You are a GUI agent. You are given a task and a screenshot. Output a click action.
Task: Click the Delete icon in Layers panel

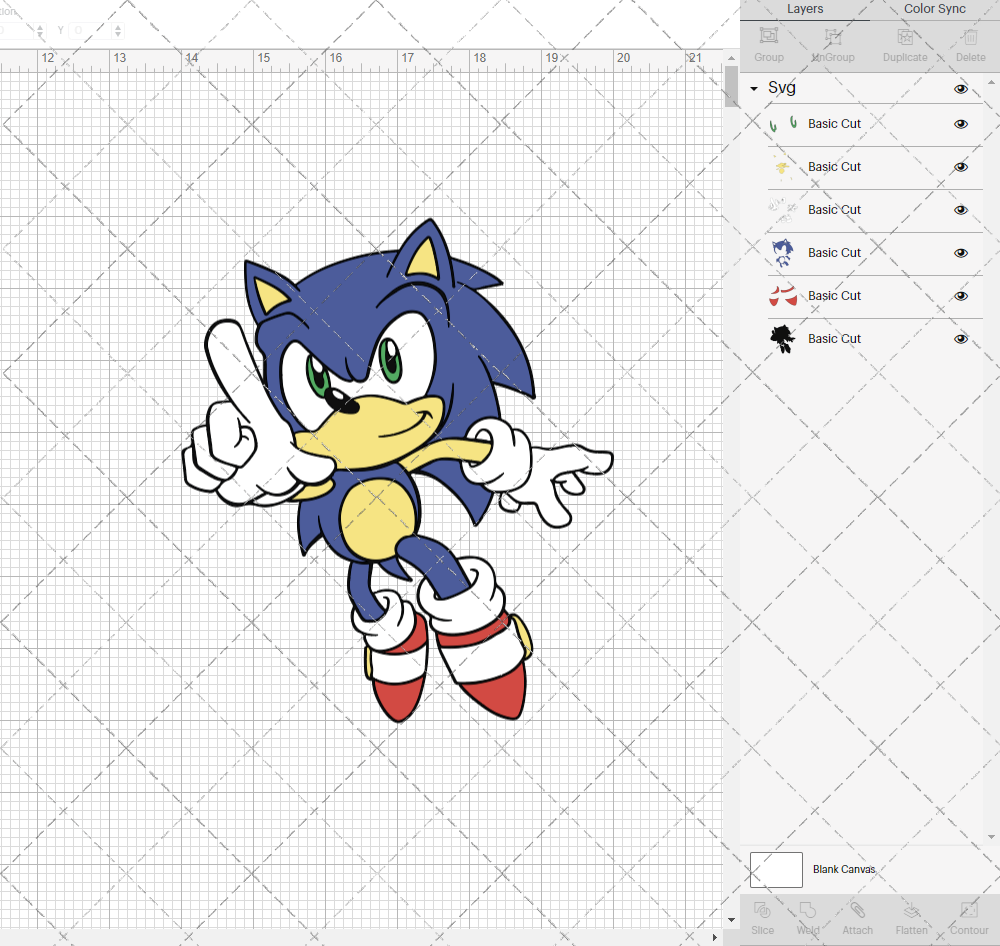(x=969, y=42)
